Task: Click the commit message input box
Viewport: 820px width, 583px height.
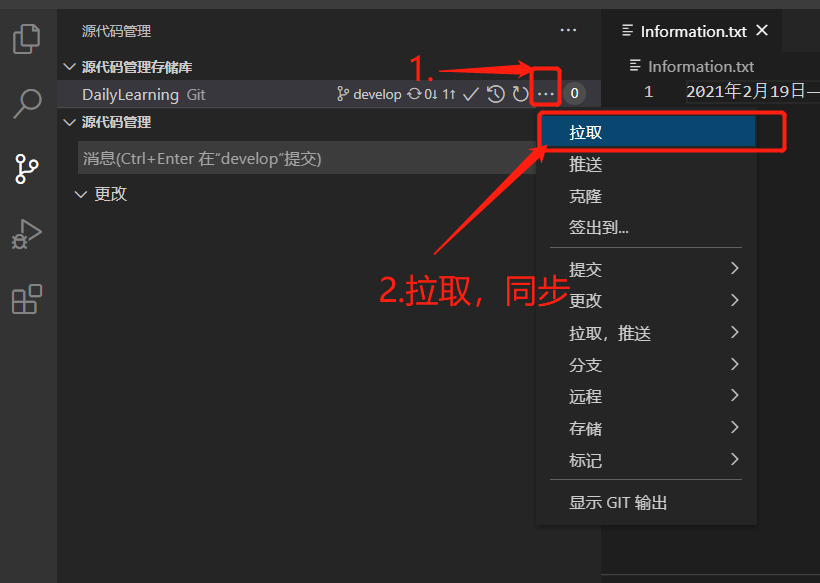Action: click(307, 158)
